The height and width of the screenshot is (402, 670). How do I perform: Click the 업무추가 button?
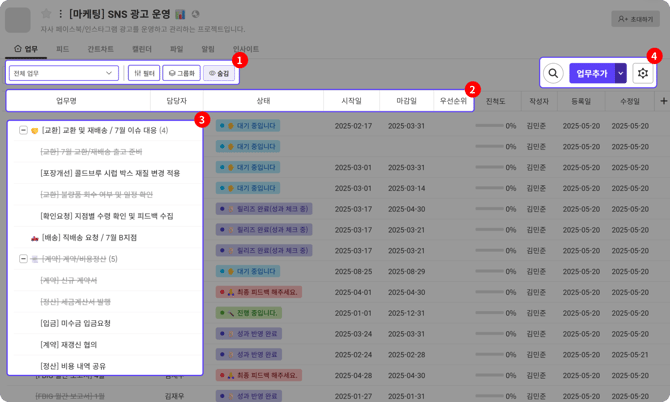coord(591,74)
